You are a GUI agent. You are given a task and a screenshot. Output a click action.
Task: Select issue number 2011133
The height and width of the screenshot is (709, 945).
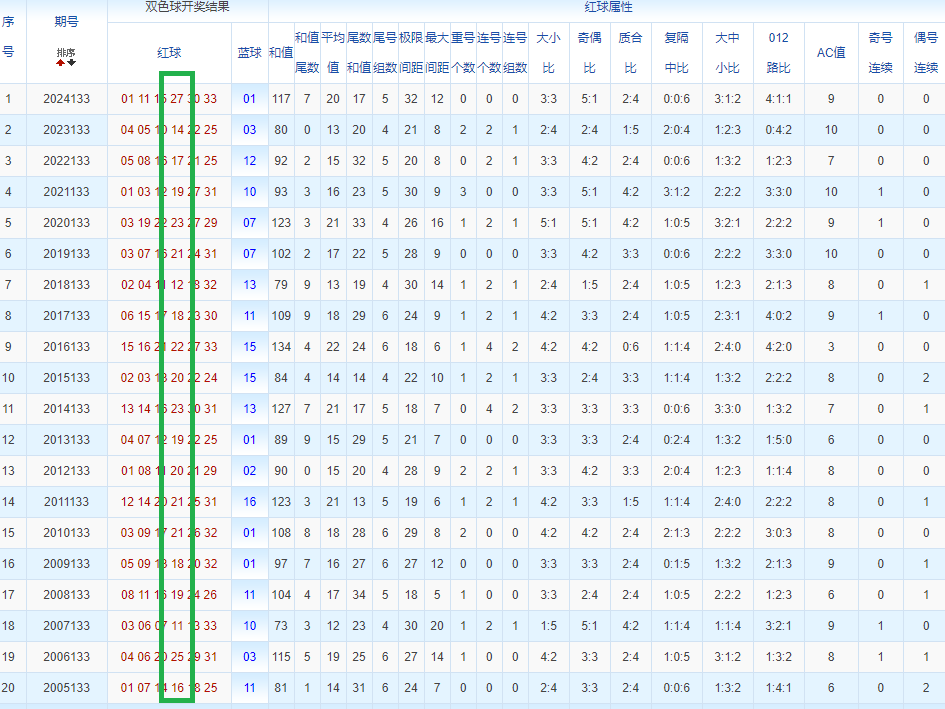pyautogui.click(x=66, y=502)
